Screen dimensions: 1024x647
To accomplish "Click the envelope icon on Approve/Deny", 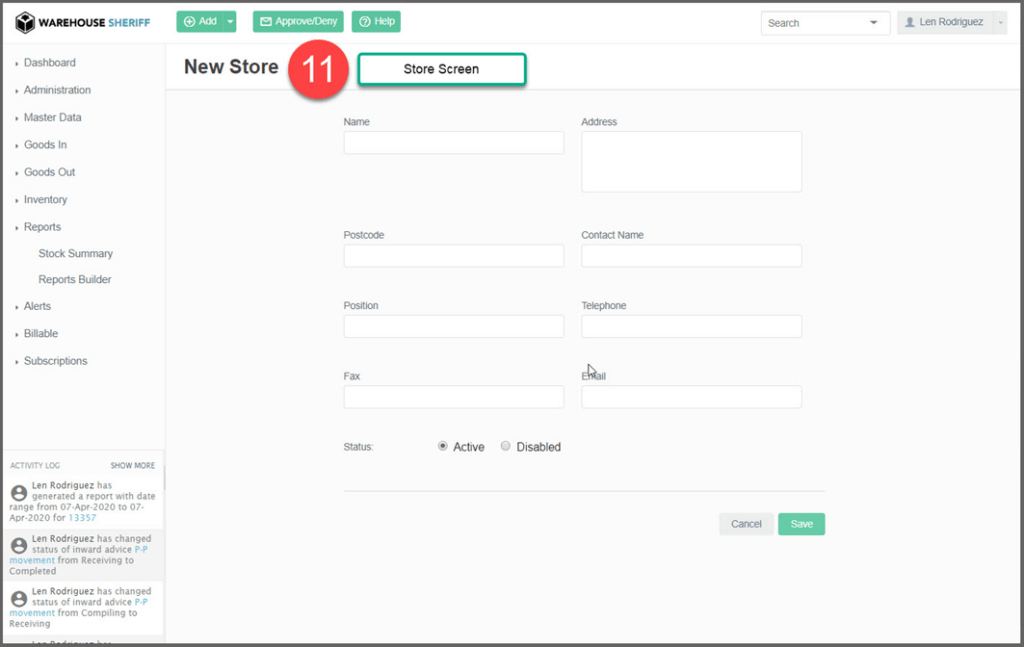I will [x=266, y=21].
